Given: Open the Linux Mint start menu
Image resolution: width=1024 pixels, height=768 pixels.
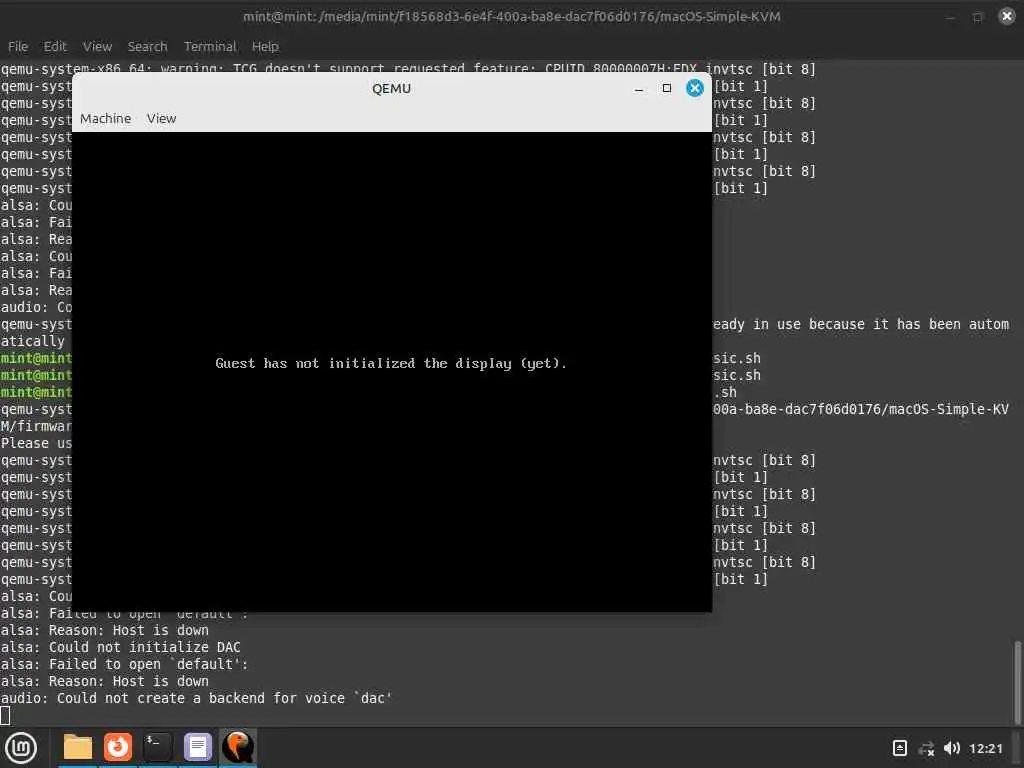Looking at the screenshot, I should [21, 748].
